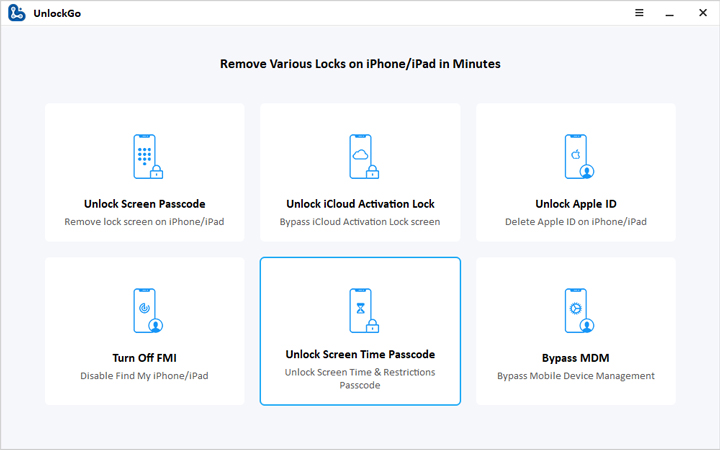Screen dimensions: 720x450
Task: Click the Bypass MDM gear phone icon
Action: point(576,311)
